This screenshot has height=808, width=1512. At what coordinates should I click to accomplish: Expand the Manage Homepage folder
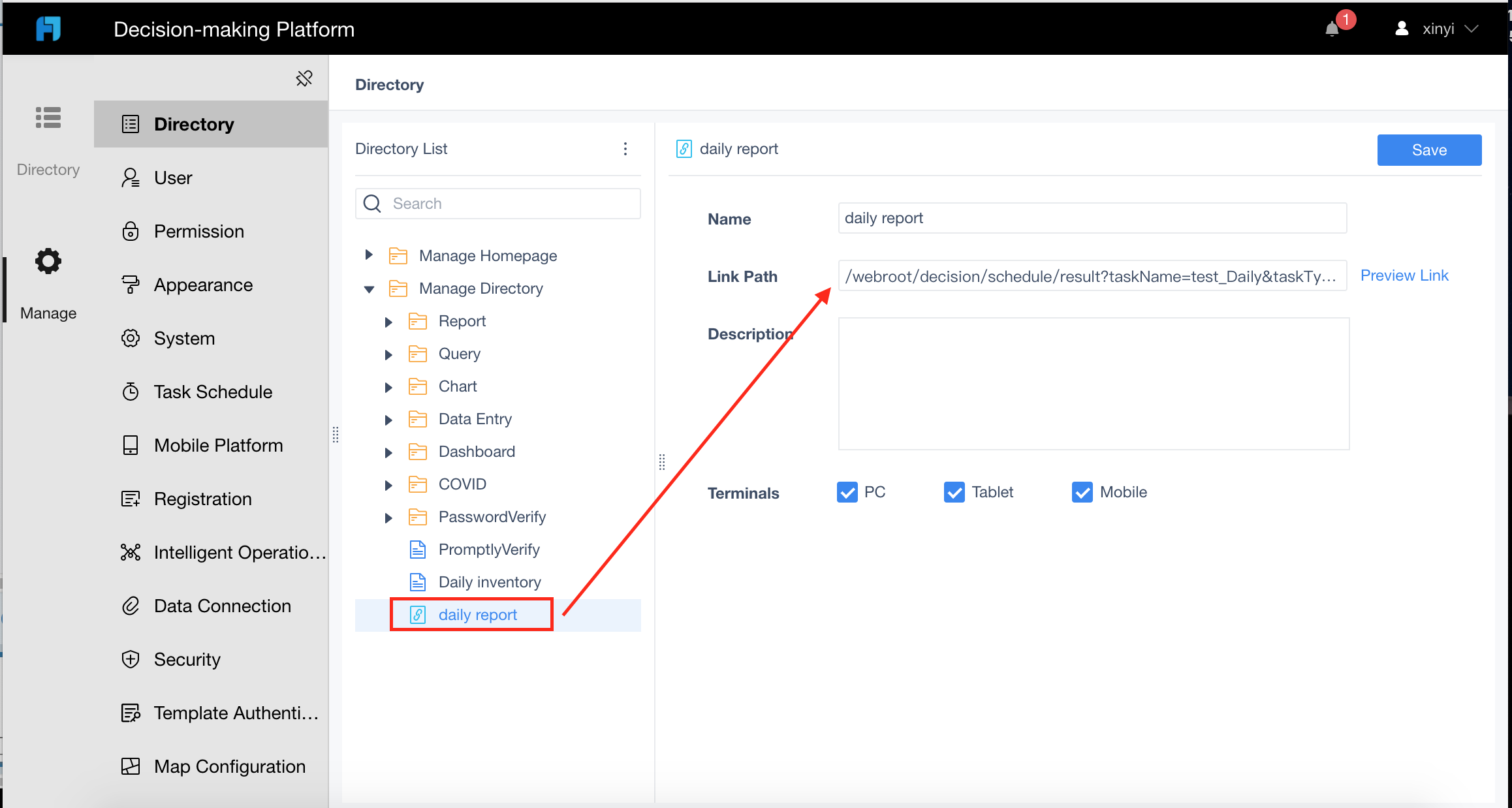369,255
